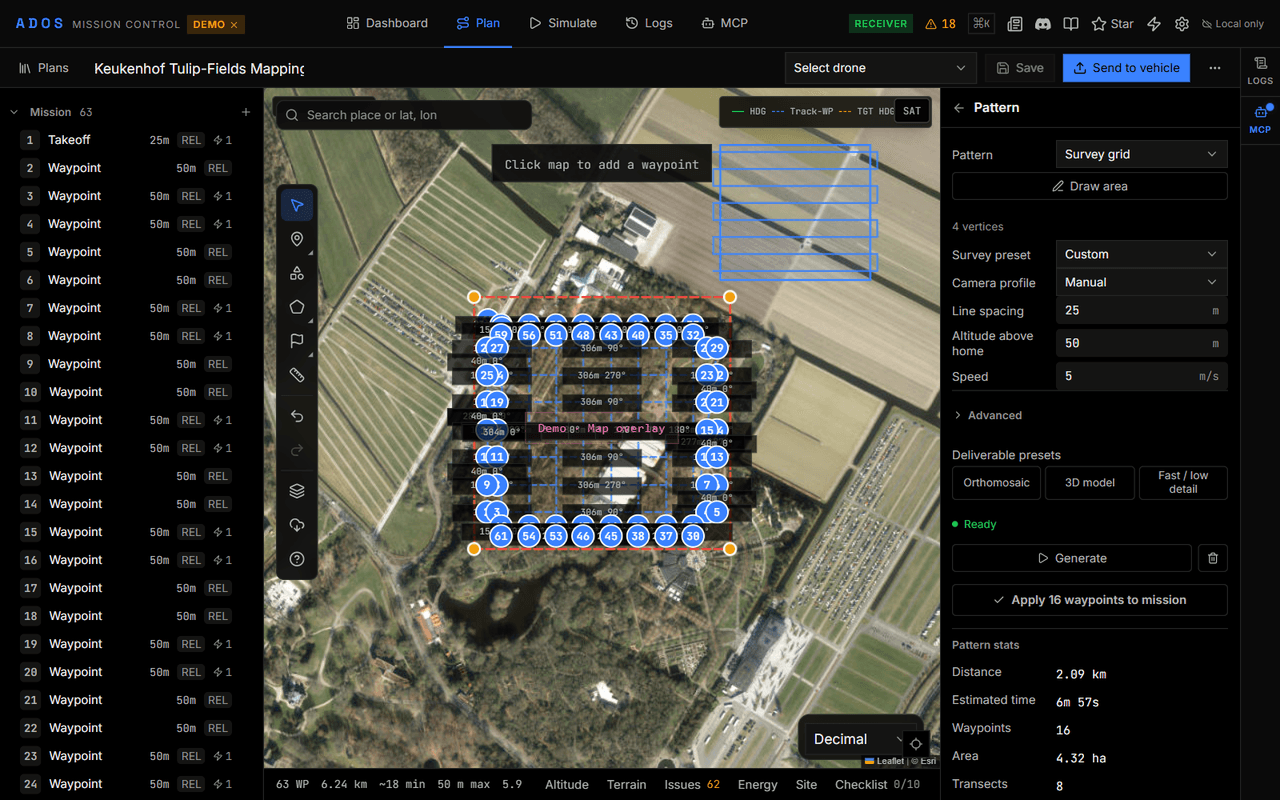Screen dimensions: 1280x800
Task: Choose the Orthomosaic deliverable preset
Action: click(996, 483)
